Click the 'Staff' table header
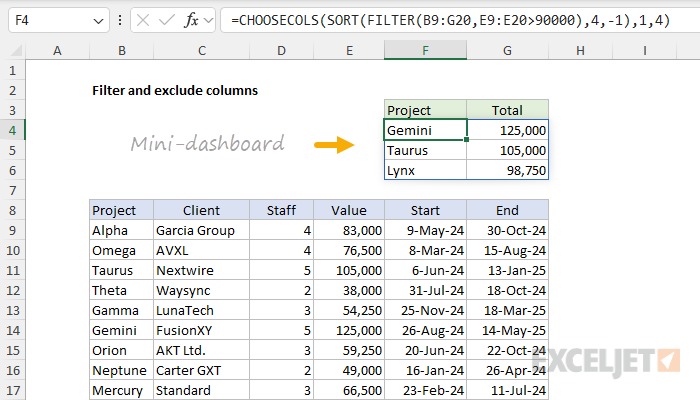This screenshot has height=400, width=700. [x=281, y=210]
